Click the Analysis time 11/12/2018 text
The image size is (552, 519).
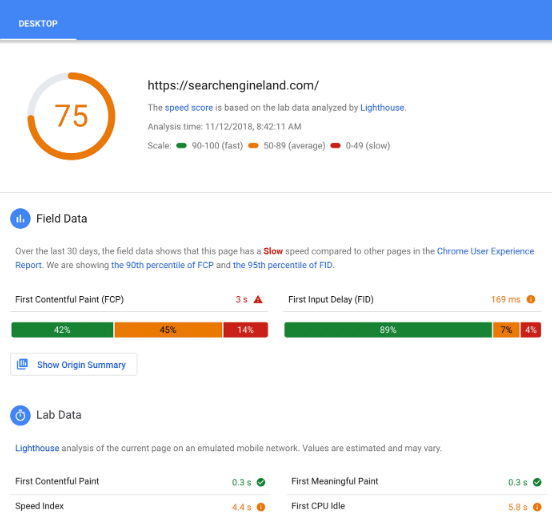pyautogui.click(x=224, y=127)
